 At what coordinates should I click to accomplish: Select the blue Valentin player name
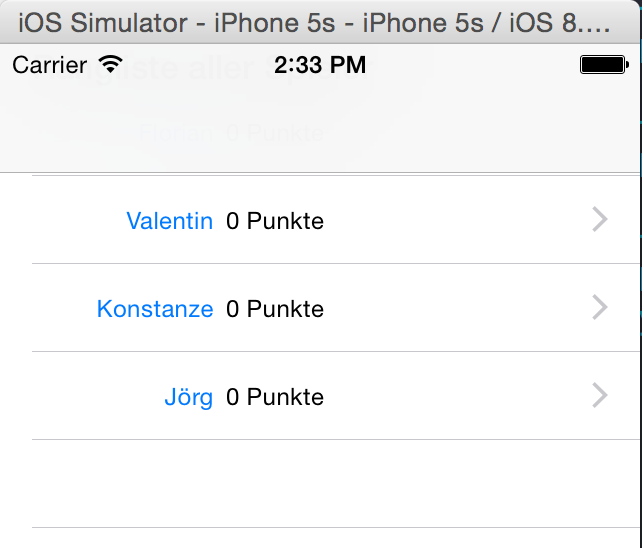(170, 221)
